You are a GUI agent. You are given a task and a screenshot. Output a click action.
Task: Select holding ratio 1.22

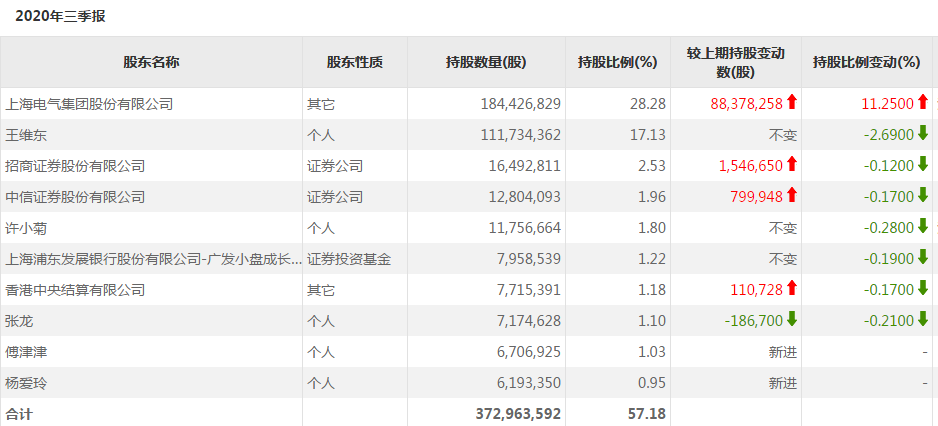[x=653, y=260]
